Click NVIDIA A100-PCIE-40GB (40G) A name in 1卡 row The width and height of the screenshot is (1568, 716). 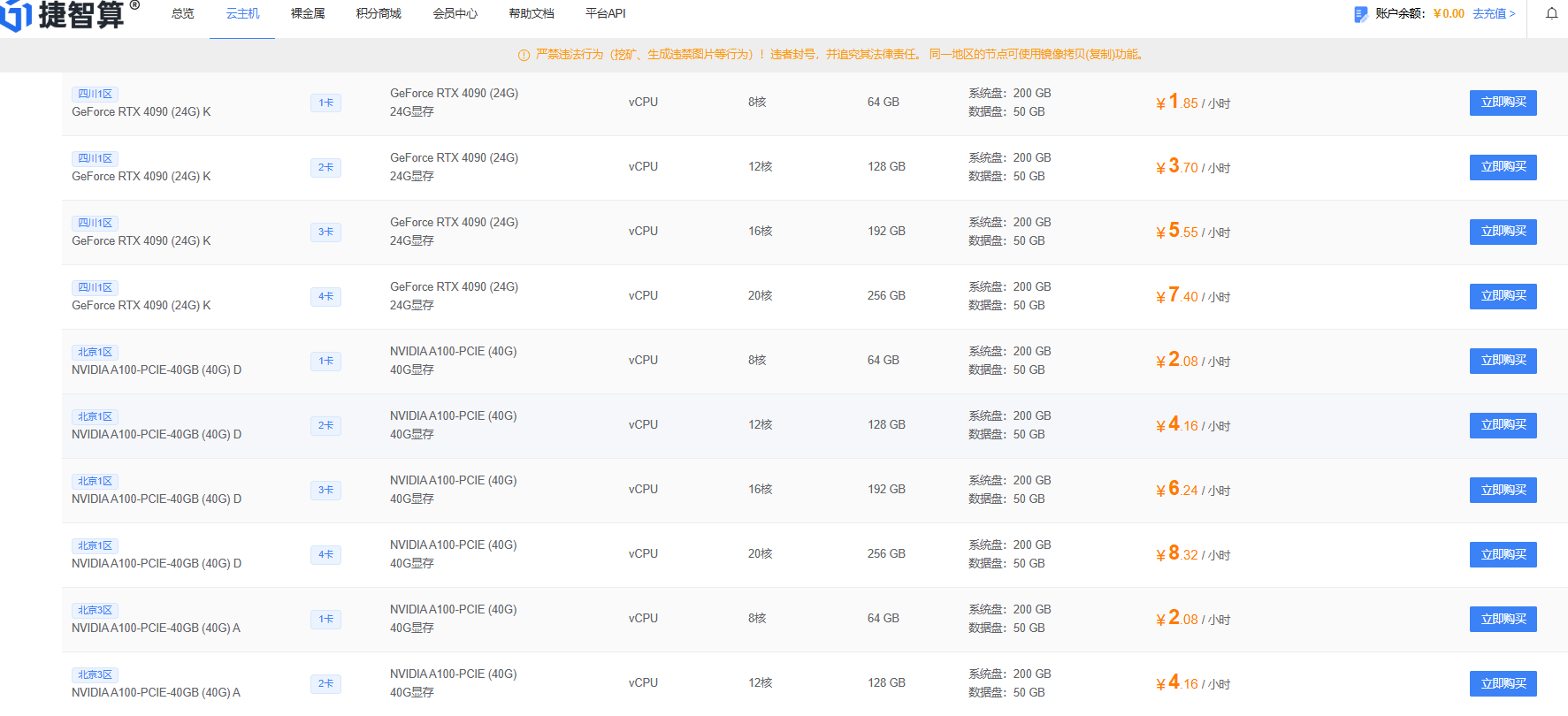[156, 628]
